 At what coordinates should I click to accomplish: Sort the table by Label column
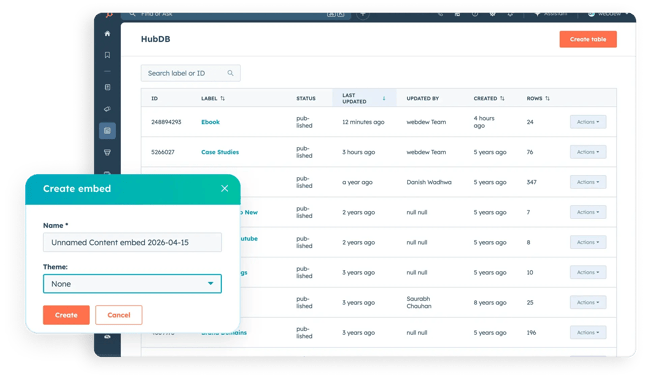[222, 99]
